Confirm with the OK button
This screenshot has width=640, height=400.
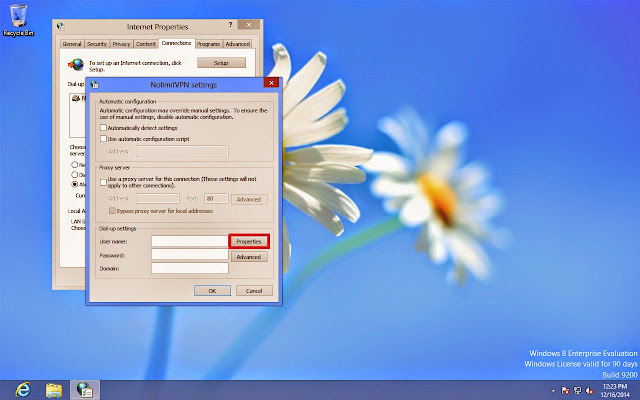tap(212, 291)
